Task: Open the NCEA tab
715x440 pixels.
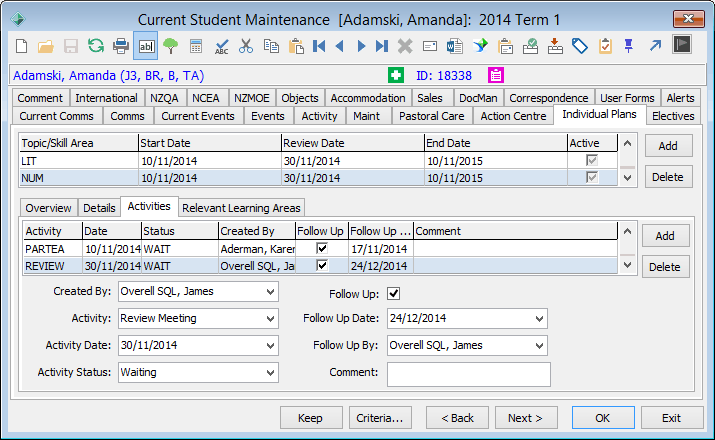Action: (x=206, y=98)
